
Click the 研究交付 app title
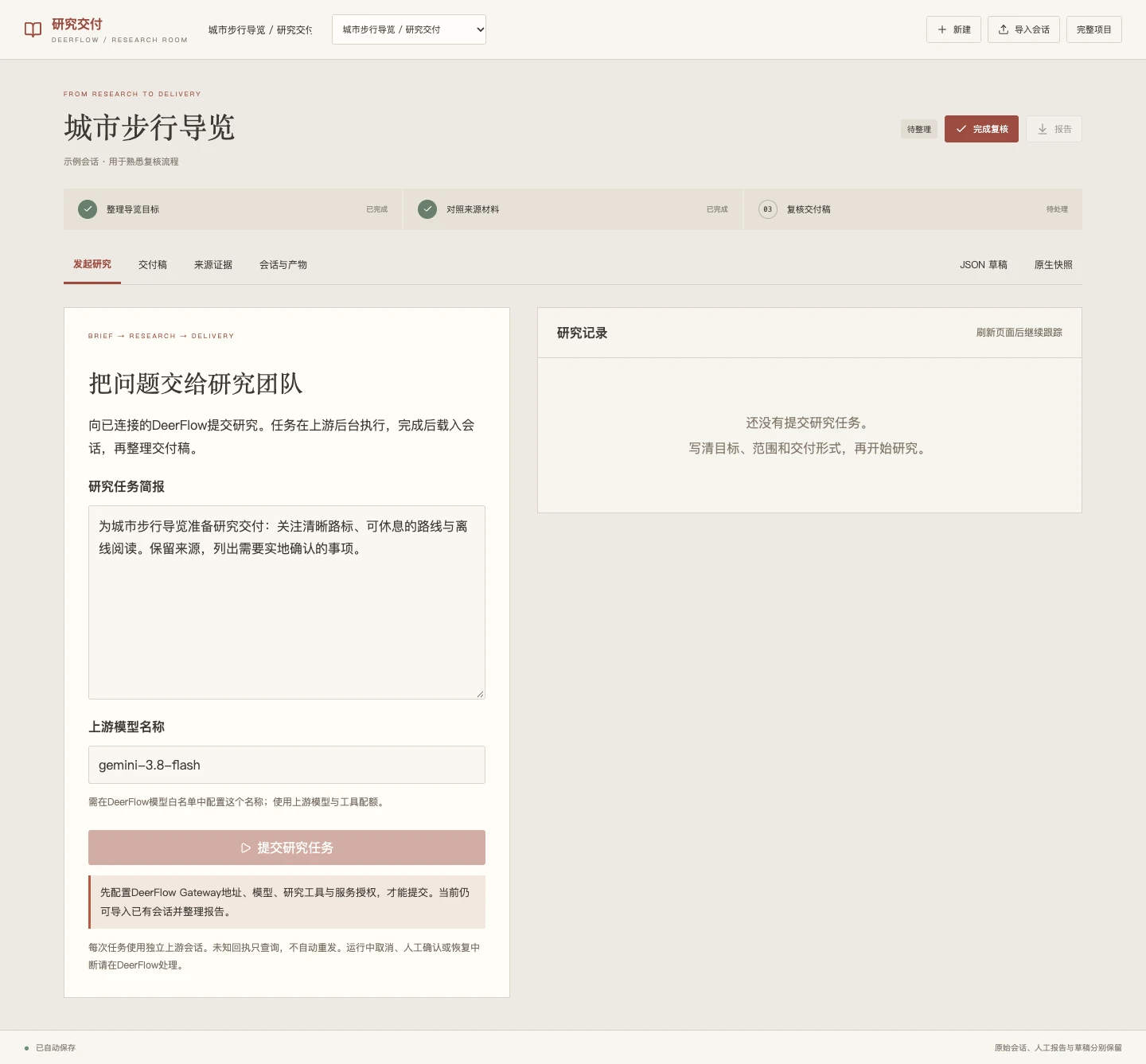tap(77, 24)
